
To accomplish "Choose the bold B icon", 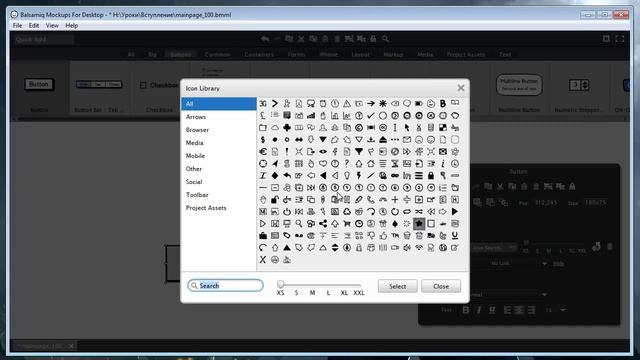I will [442, 104].
